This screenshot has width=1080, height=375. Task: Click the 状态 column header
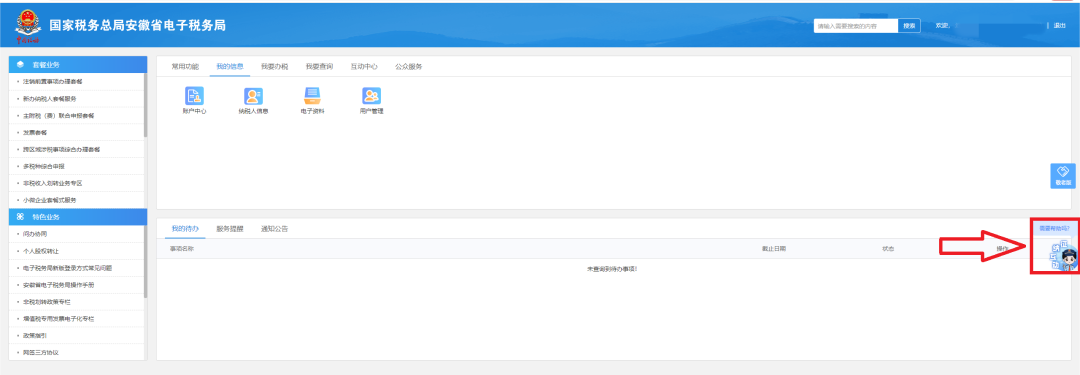[x=888, y=248]
